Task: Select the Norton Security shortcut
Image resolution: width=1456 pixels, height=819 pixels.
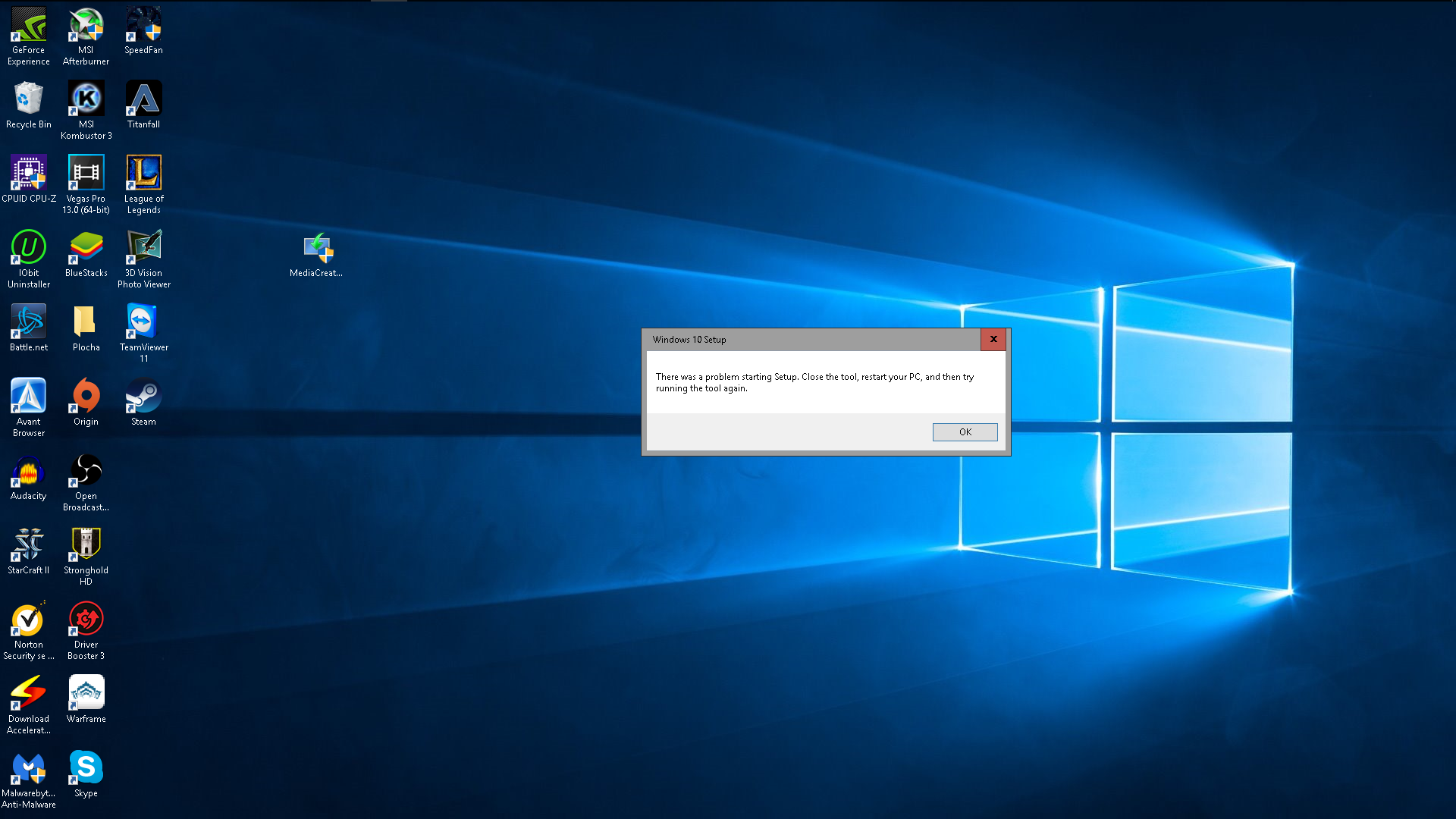Action: [29, 620]
